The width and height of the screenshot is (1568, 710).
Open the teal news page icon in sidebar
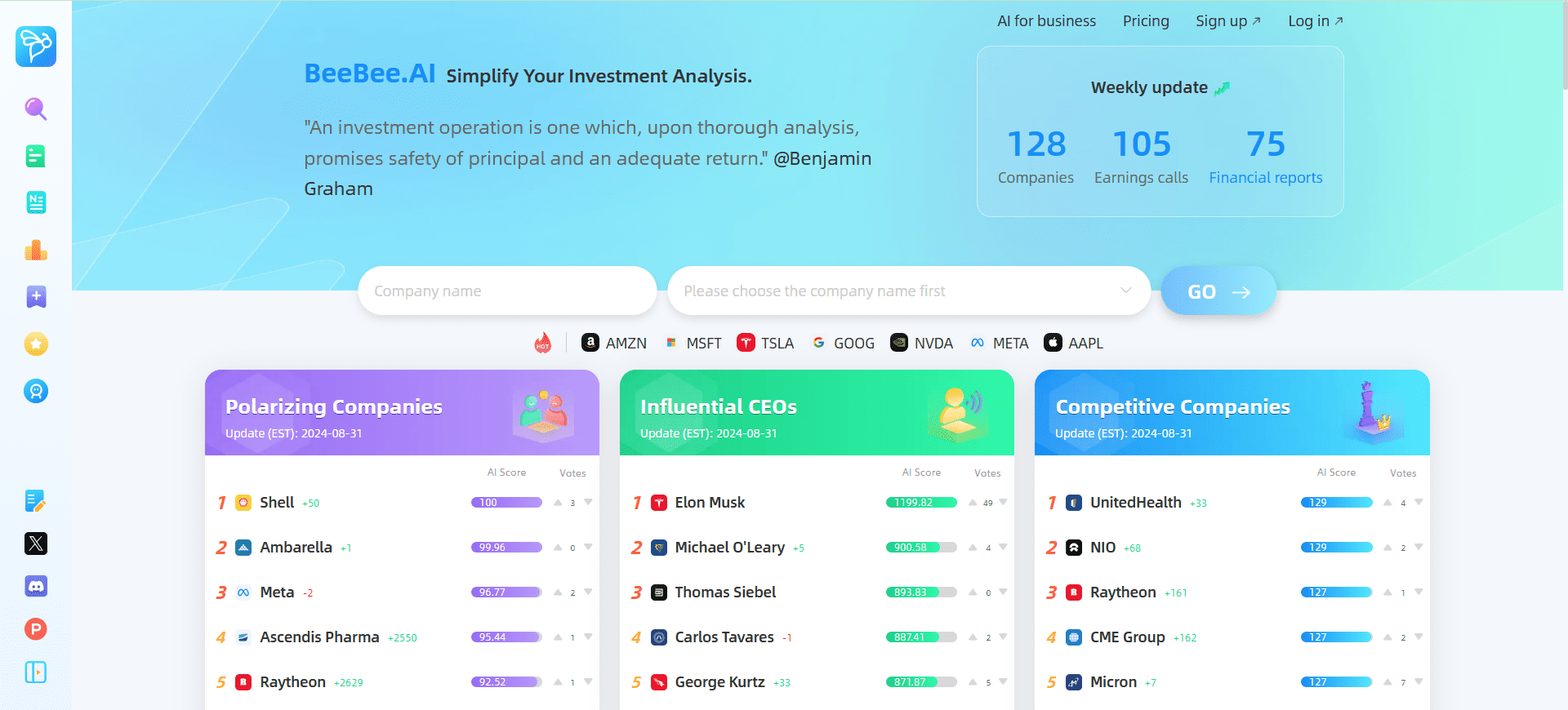(36, 202)
